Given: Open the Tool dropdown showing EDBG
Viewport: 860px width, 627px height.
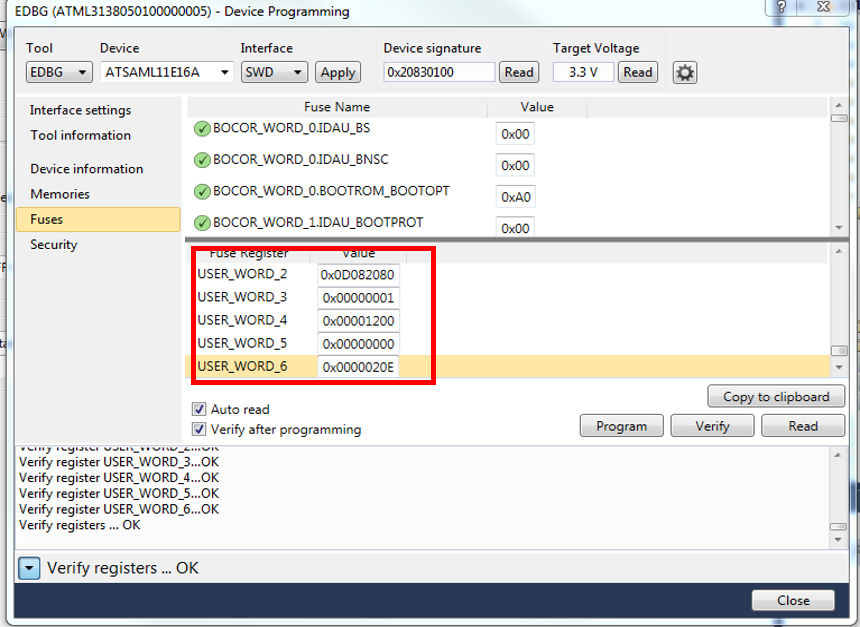Looking at the screenshot, I should coord(58,72).
